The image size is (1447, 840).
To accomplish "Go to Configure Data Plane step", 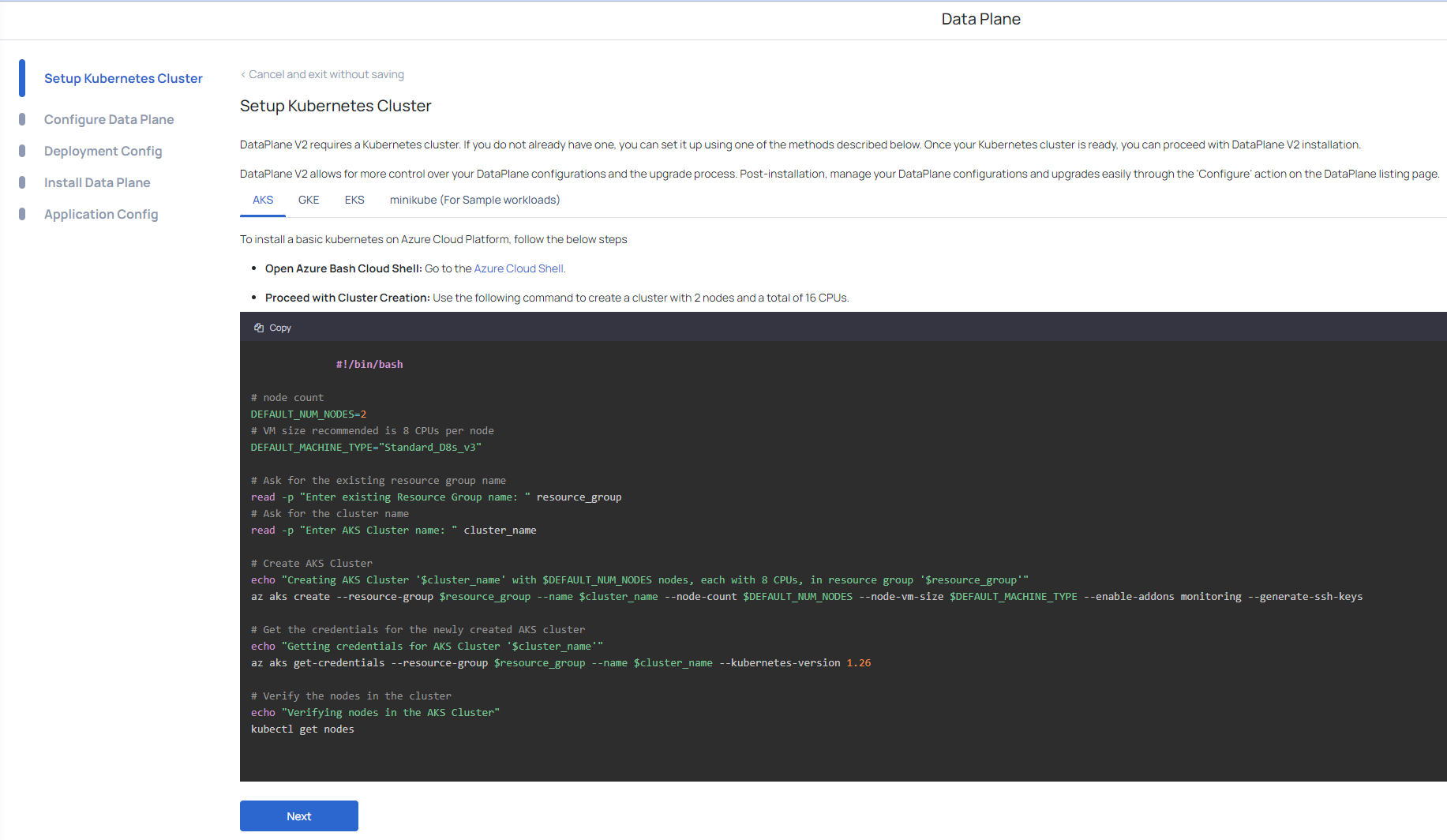I will click(x=109, y=119).
